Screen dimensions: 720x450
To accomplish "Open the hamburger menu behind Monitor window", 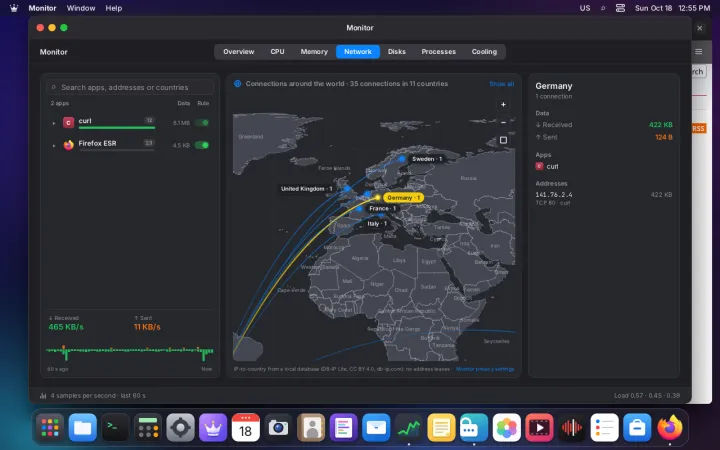I will (698, 52).
